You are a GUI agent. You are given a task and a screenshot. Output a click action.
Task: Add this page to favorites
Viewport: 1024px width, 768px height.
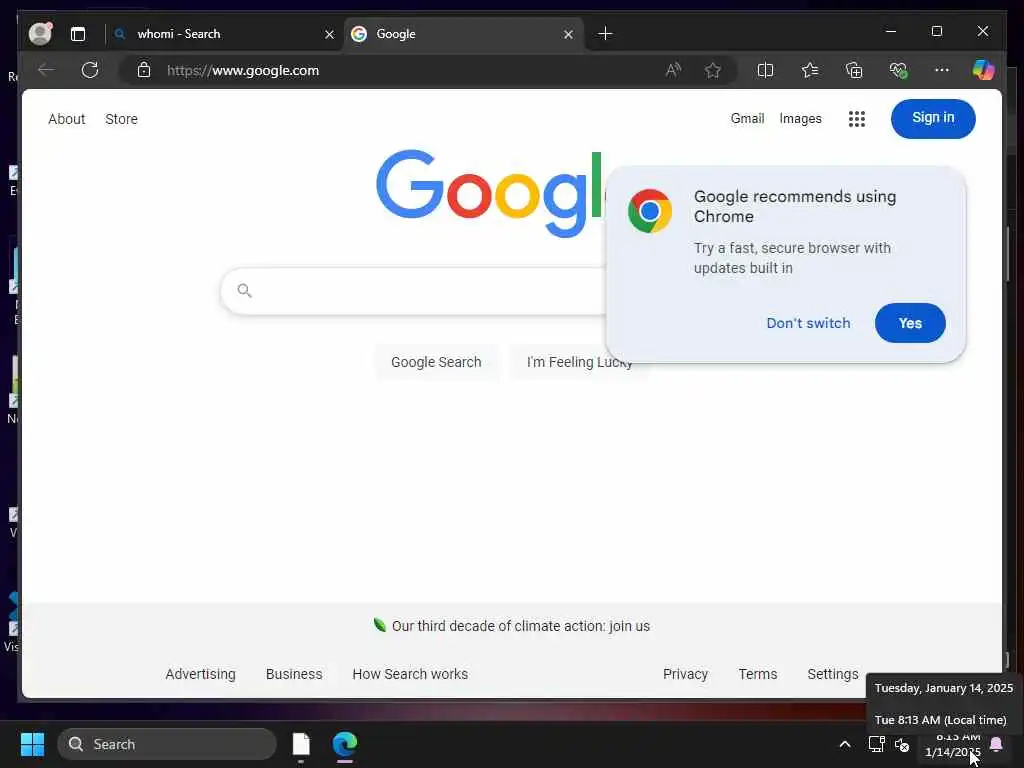(x=712, y=70)
